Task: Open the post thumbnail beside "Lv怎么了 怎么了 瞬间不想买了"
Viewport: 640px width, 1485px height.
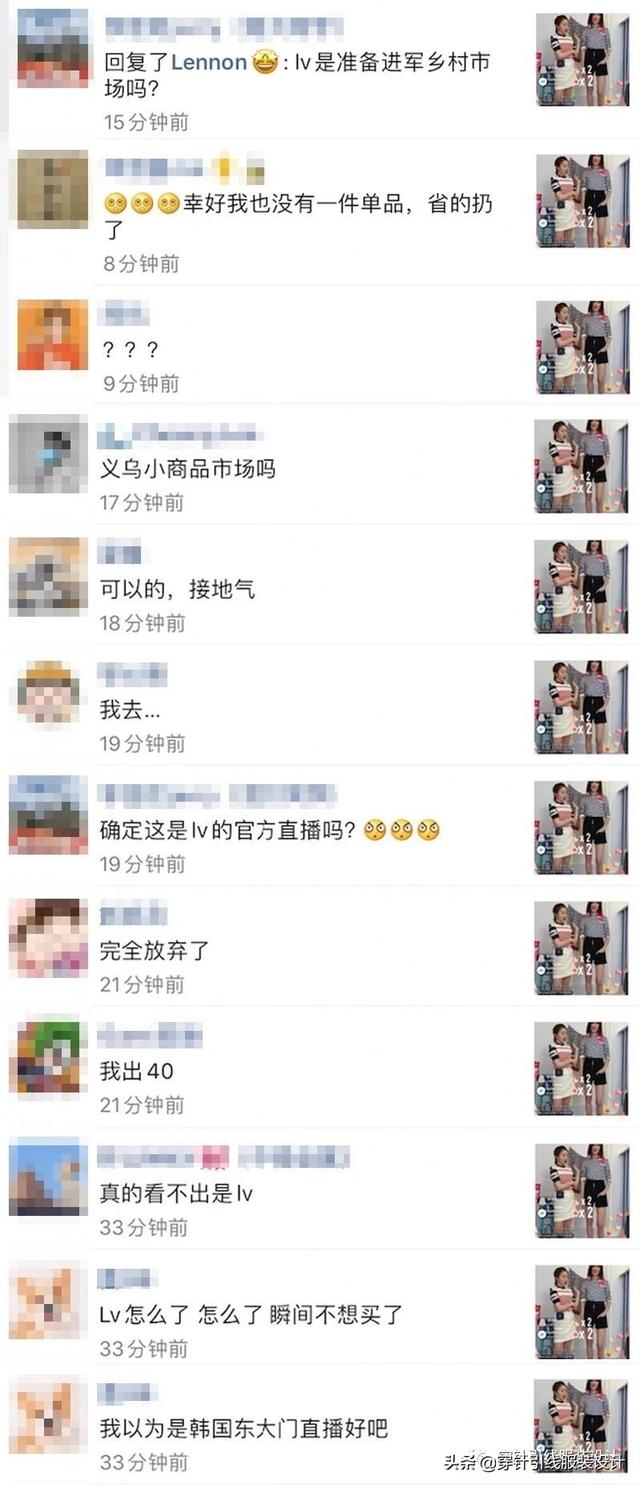Action: [x=570, y=1311]
